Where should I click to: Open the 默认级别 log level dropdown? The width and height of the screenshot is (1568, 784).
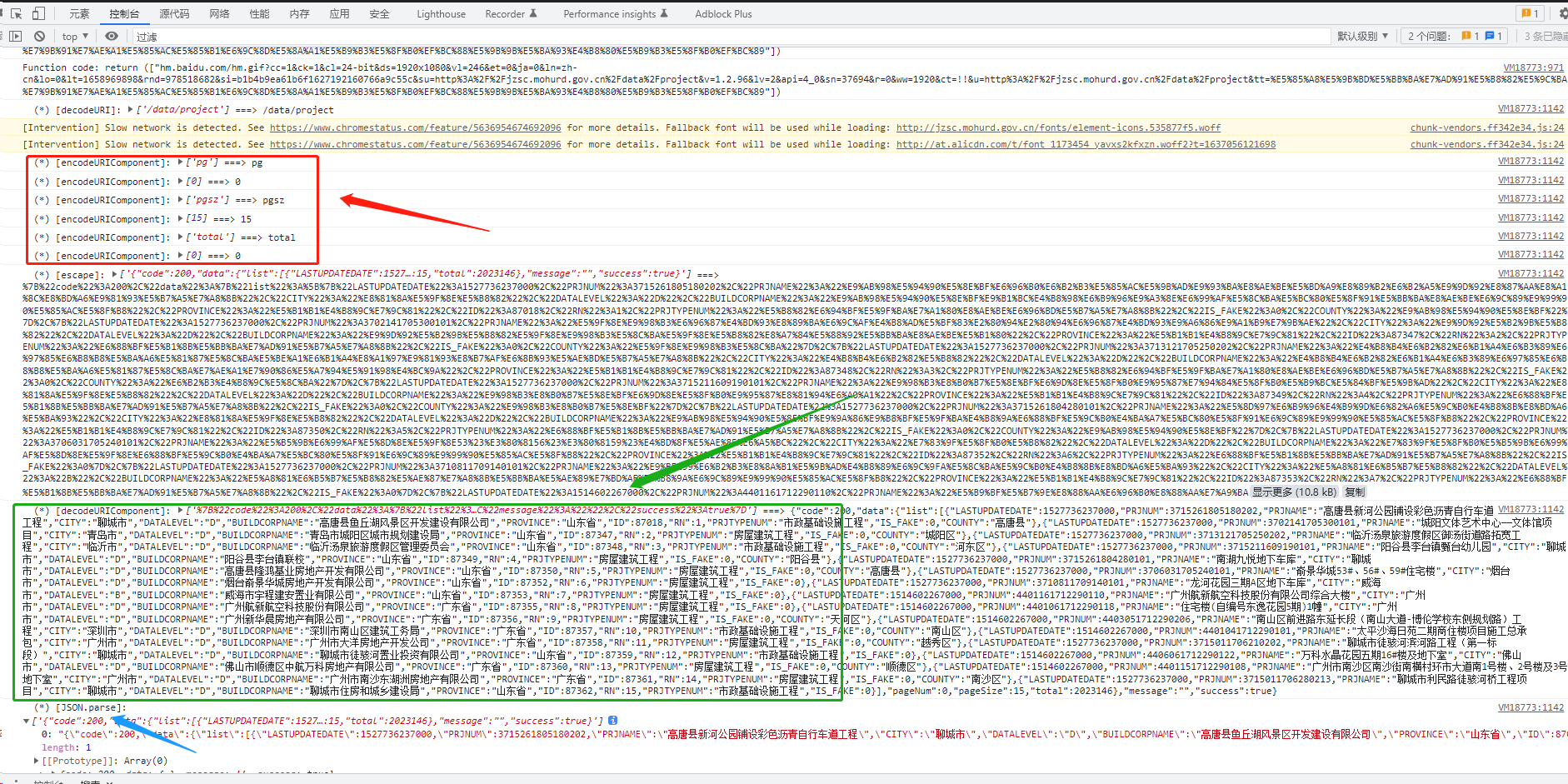click(1363, 36)
